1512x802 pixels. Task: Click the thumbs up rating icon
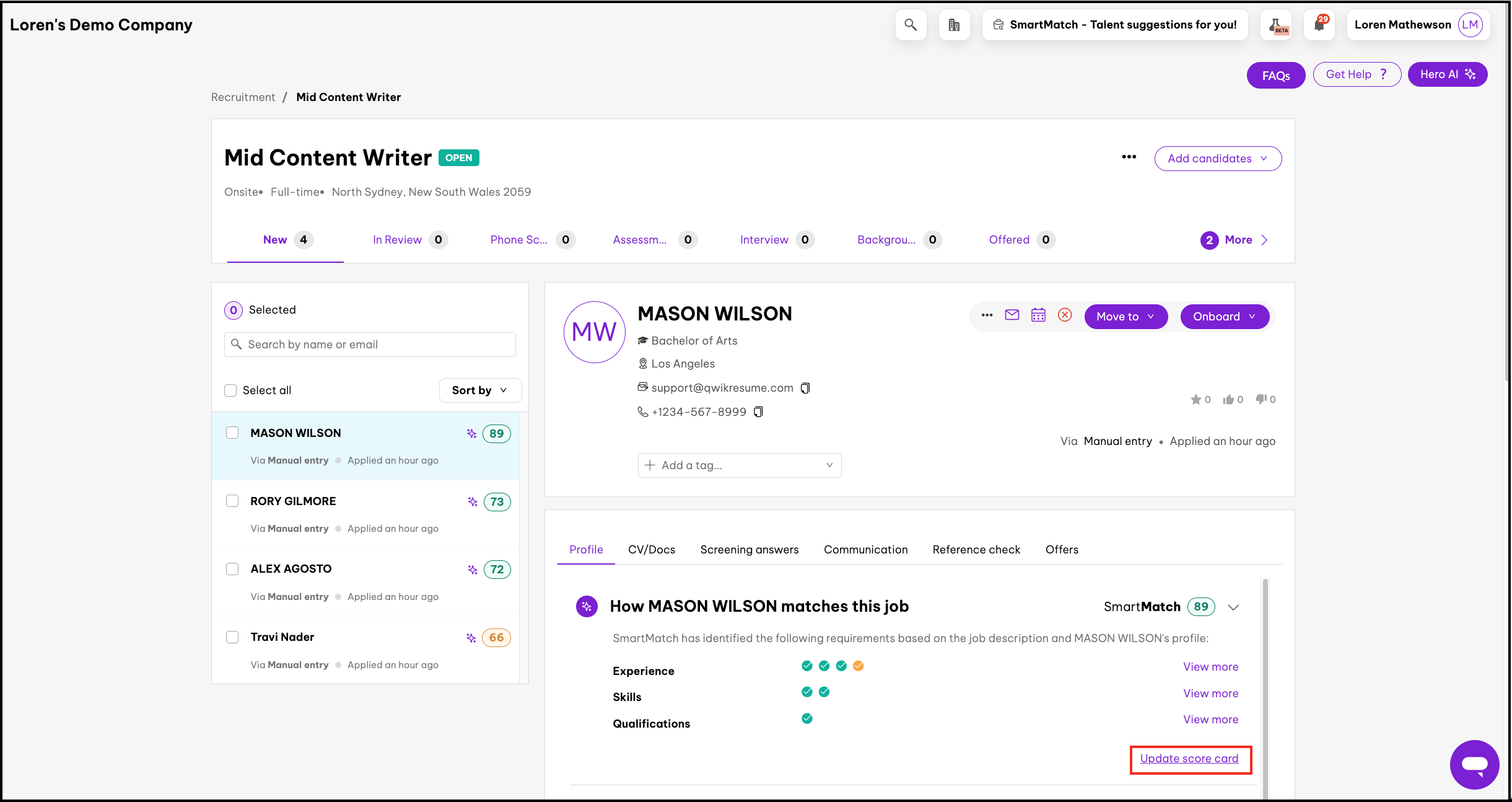1228,400
